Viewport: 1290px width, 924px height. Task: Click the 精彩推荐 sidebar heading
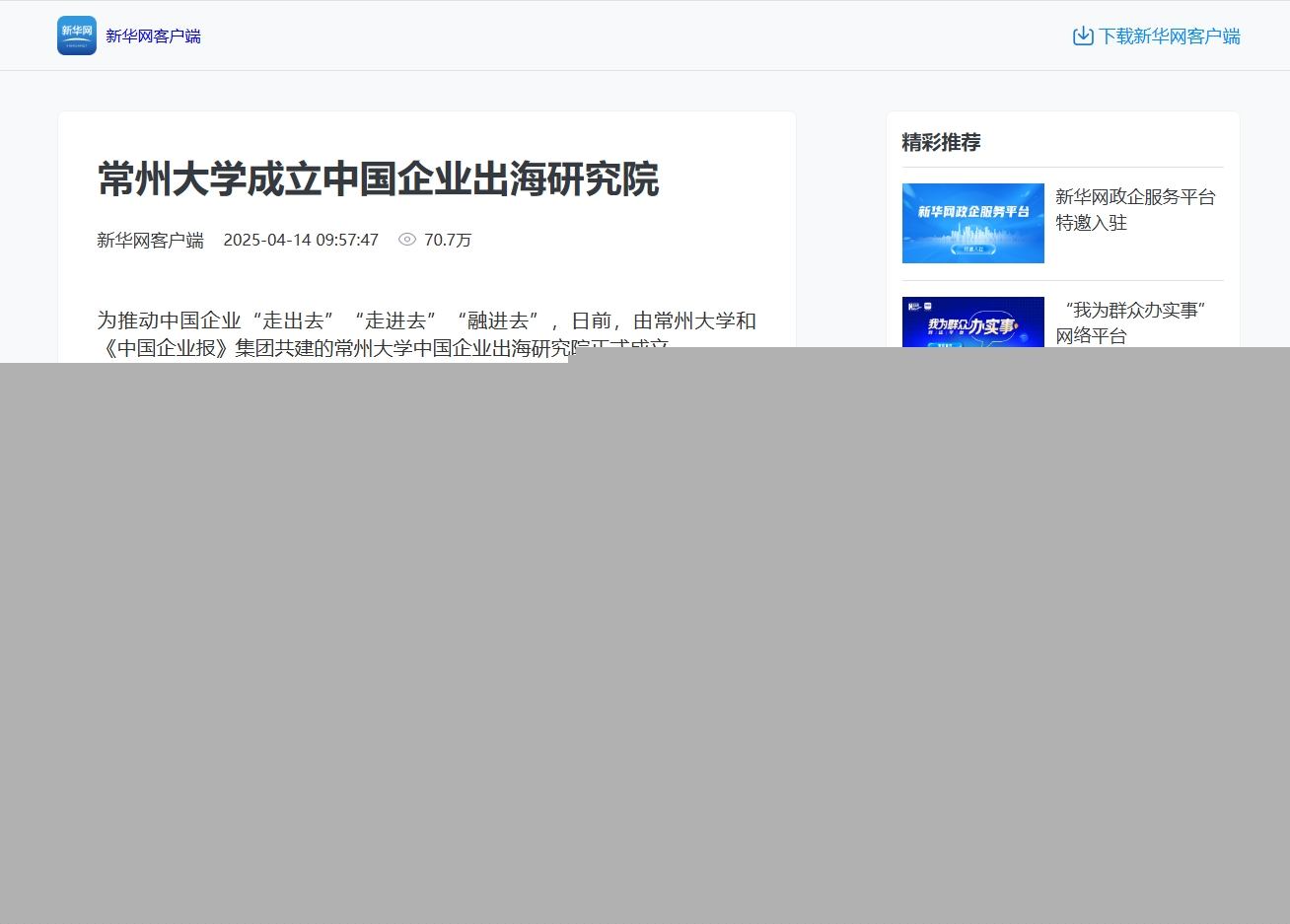pyautogui.click(x=941, y=142)
